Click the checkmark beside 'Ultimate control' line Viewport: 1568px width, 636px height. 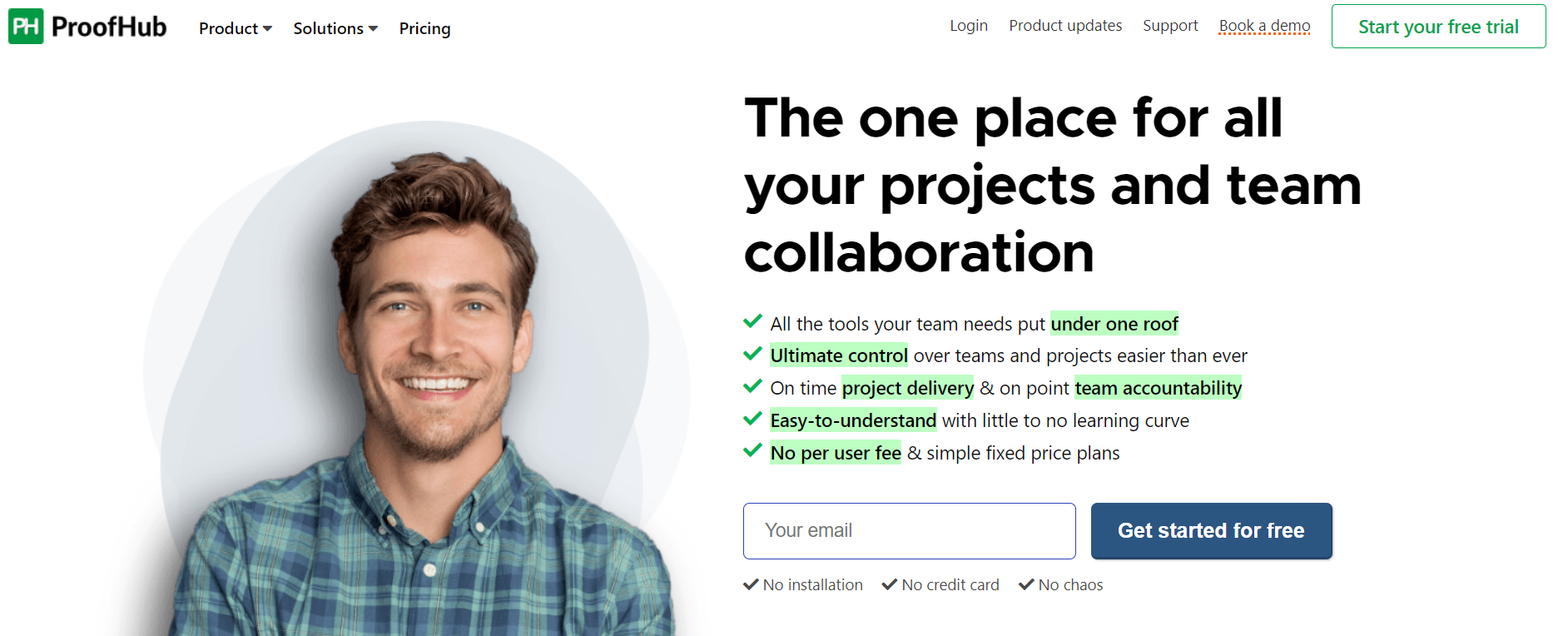point(752,354)
